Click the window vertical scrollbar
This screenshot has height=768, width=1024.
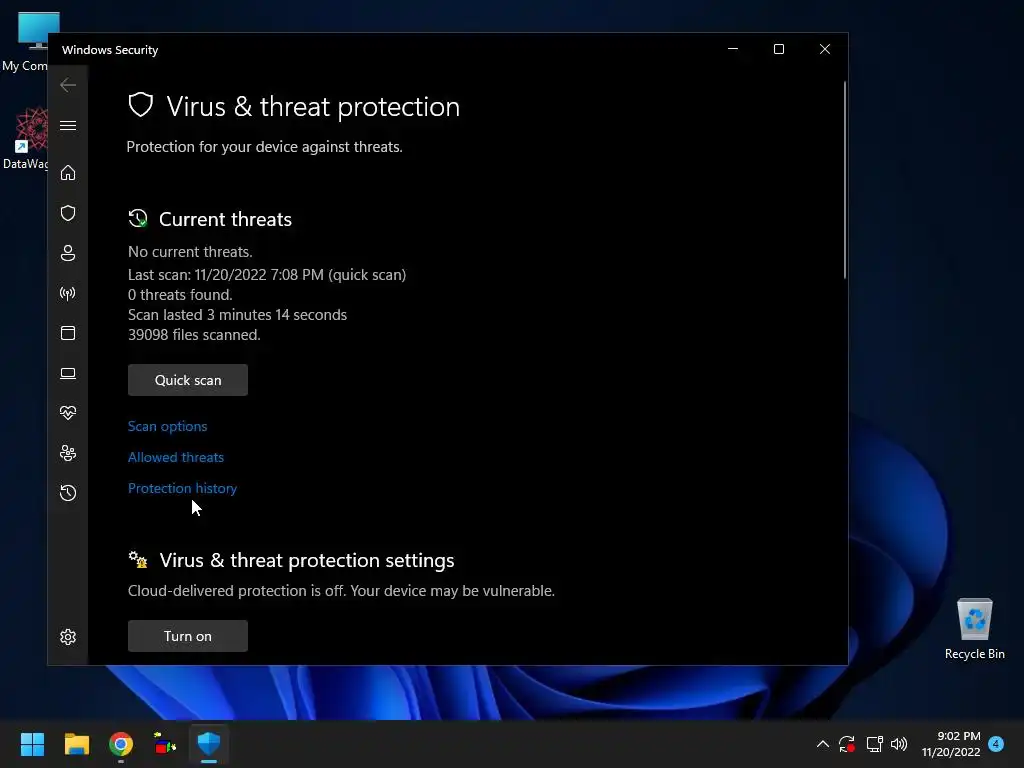click(844, 180)
